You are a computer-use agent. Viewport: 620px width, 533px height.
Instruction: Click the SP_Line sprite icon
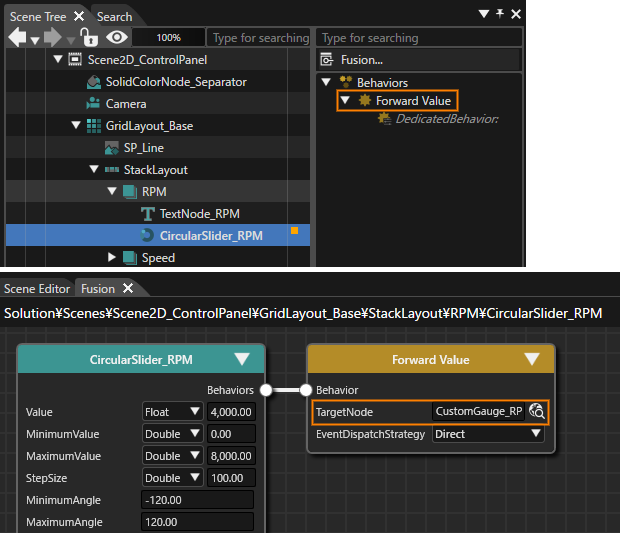pyautogui.click(x=112, y=148)
